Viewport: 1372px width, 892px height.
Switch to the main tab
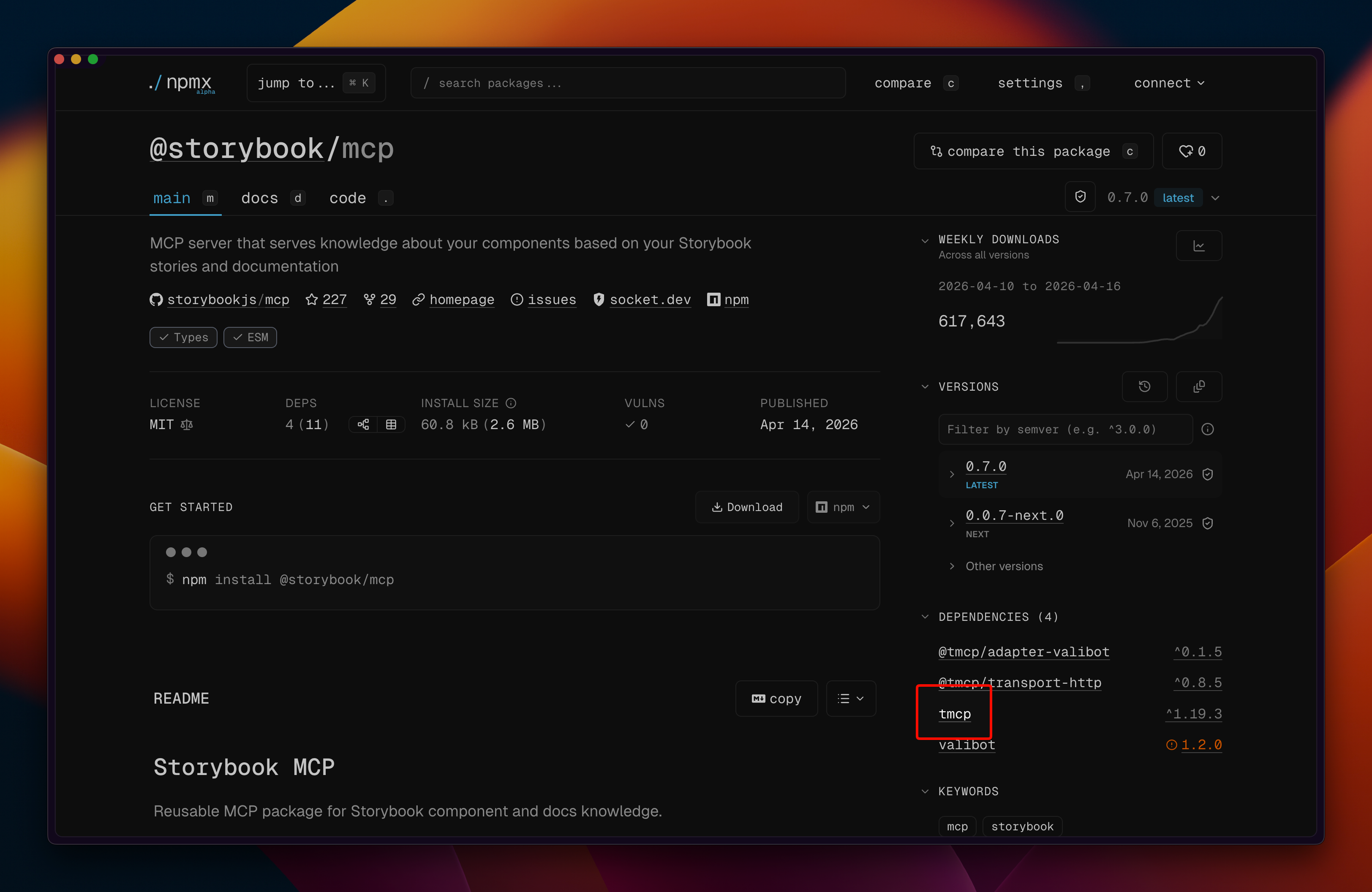tap(185, 198)
